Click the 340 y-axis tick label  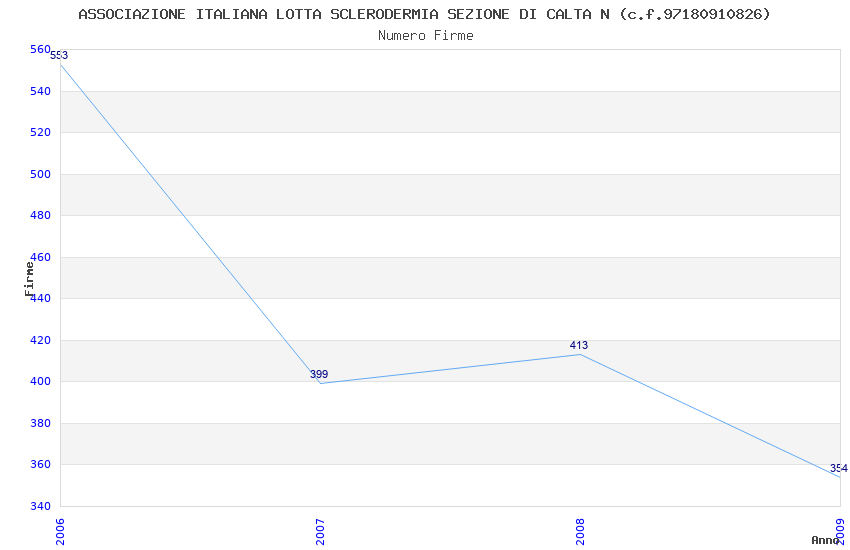click(x=40, y=506)
